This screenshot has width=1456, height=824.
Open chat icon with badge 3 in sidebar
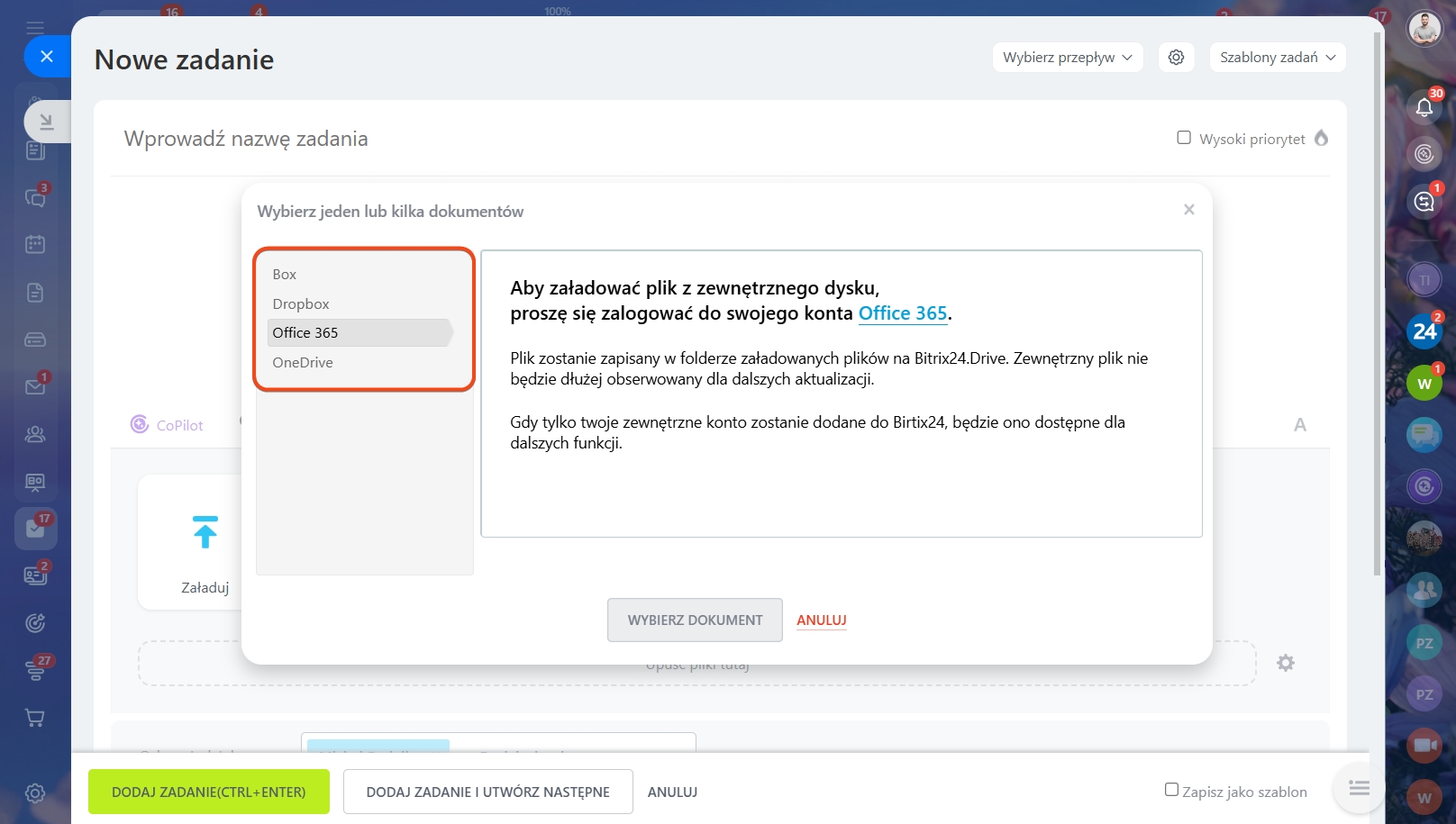pyautogui.click(x=36, y=196)
